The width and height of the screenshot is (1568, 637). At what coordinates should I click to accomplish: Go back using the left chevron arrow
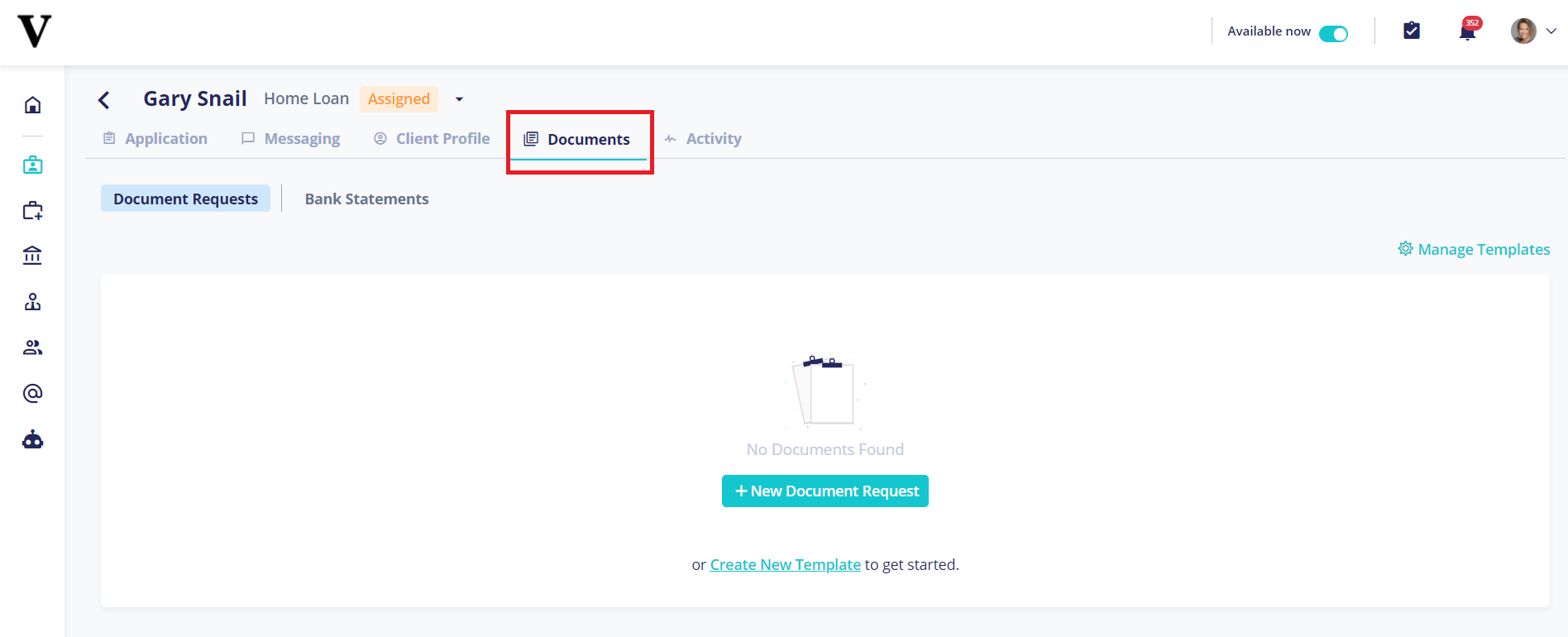(x=104, y=100)
